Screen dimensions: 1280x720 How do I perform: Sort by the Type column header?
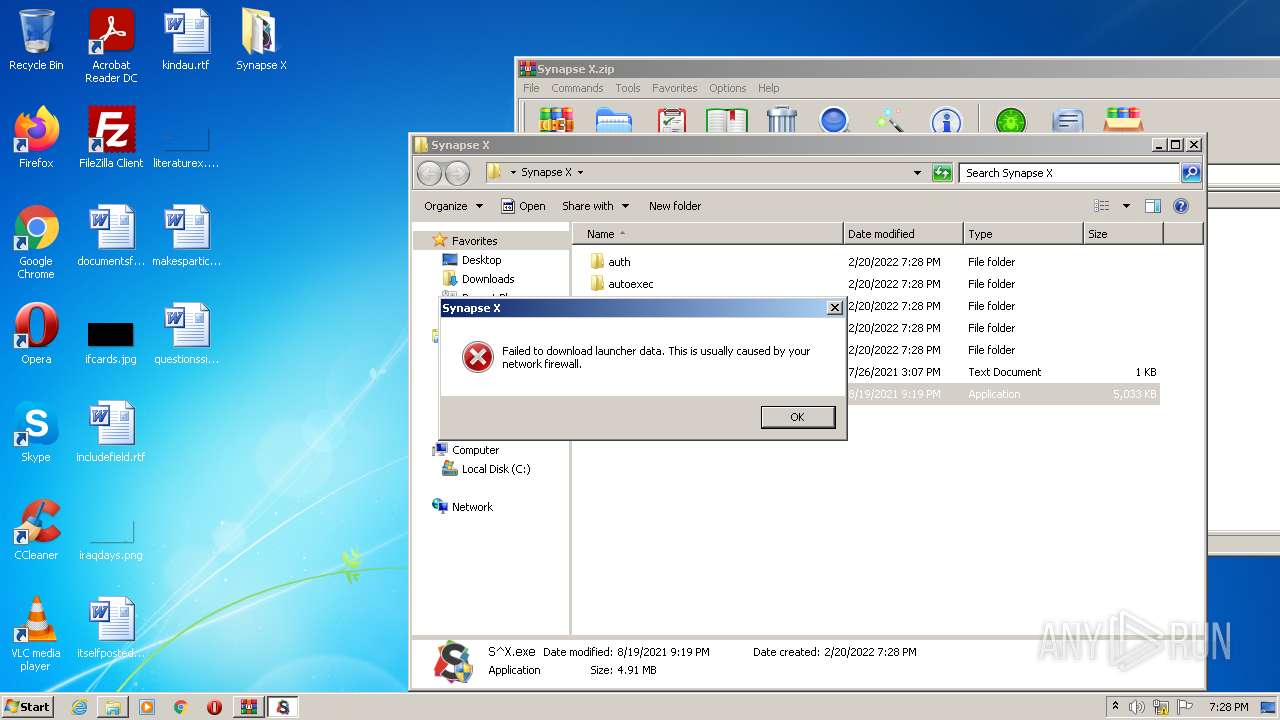(1023, 234)
